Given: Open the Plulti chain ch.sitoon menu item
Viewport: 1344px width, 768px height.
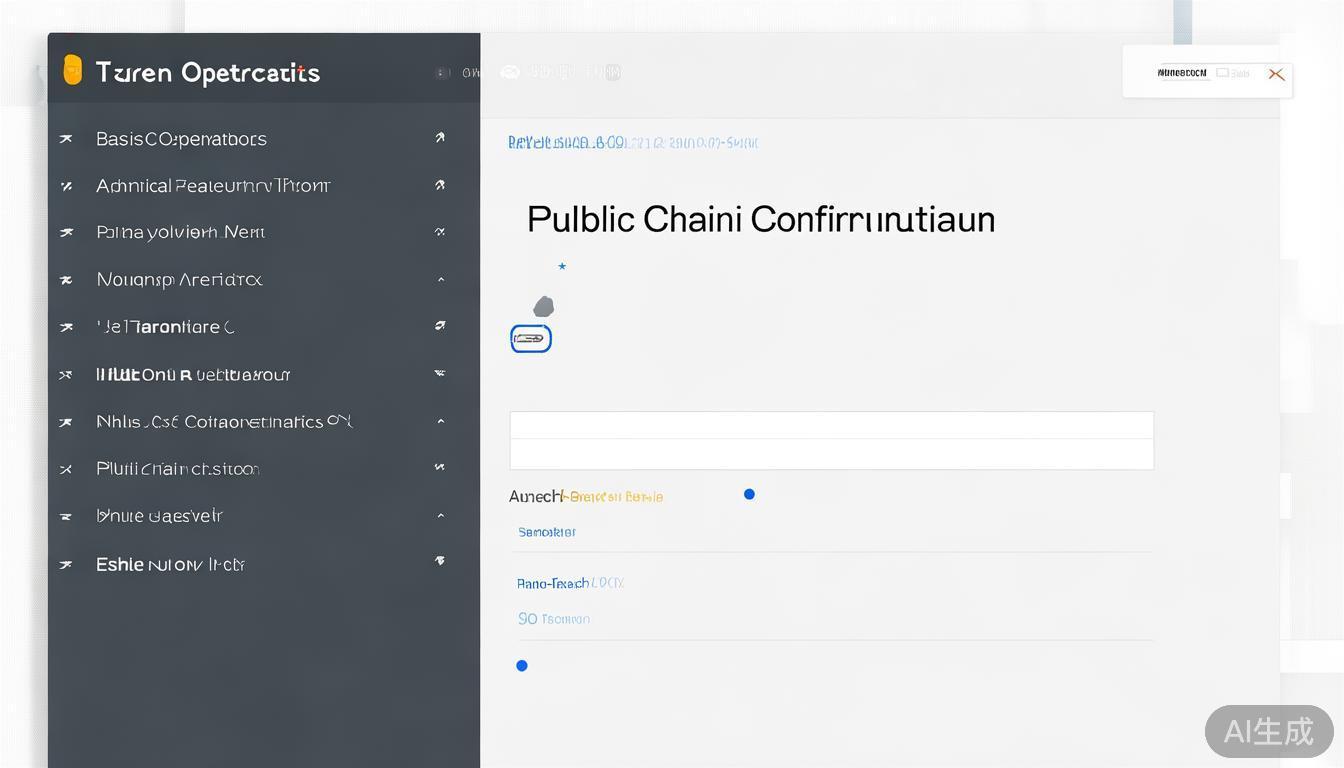Looking at the screenshot, I should point(177,468).
